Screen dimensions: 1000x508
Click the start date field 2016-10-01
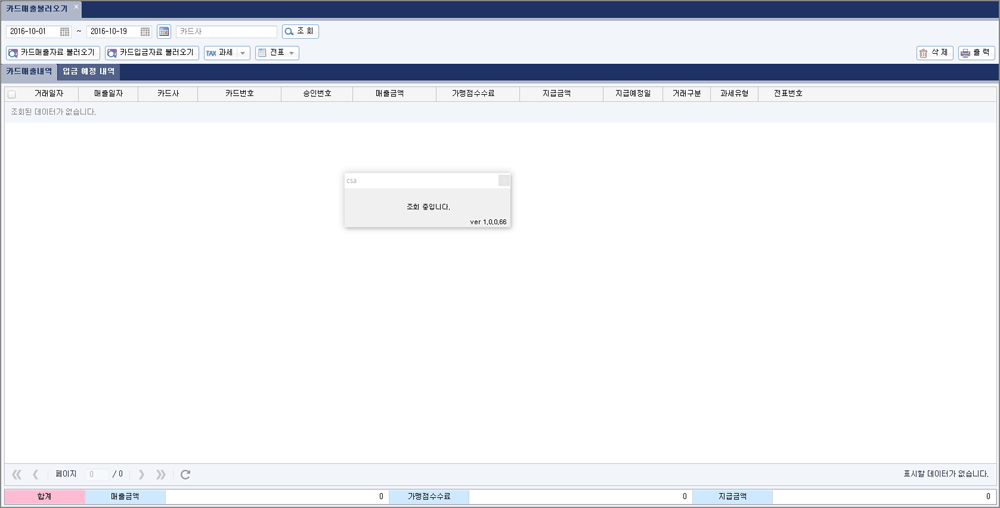[33, 31]
